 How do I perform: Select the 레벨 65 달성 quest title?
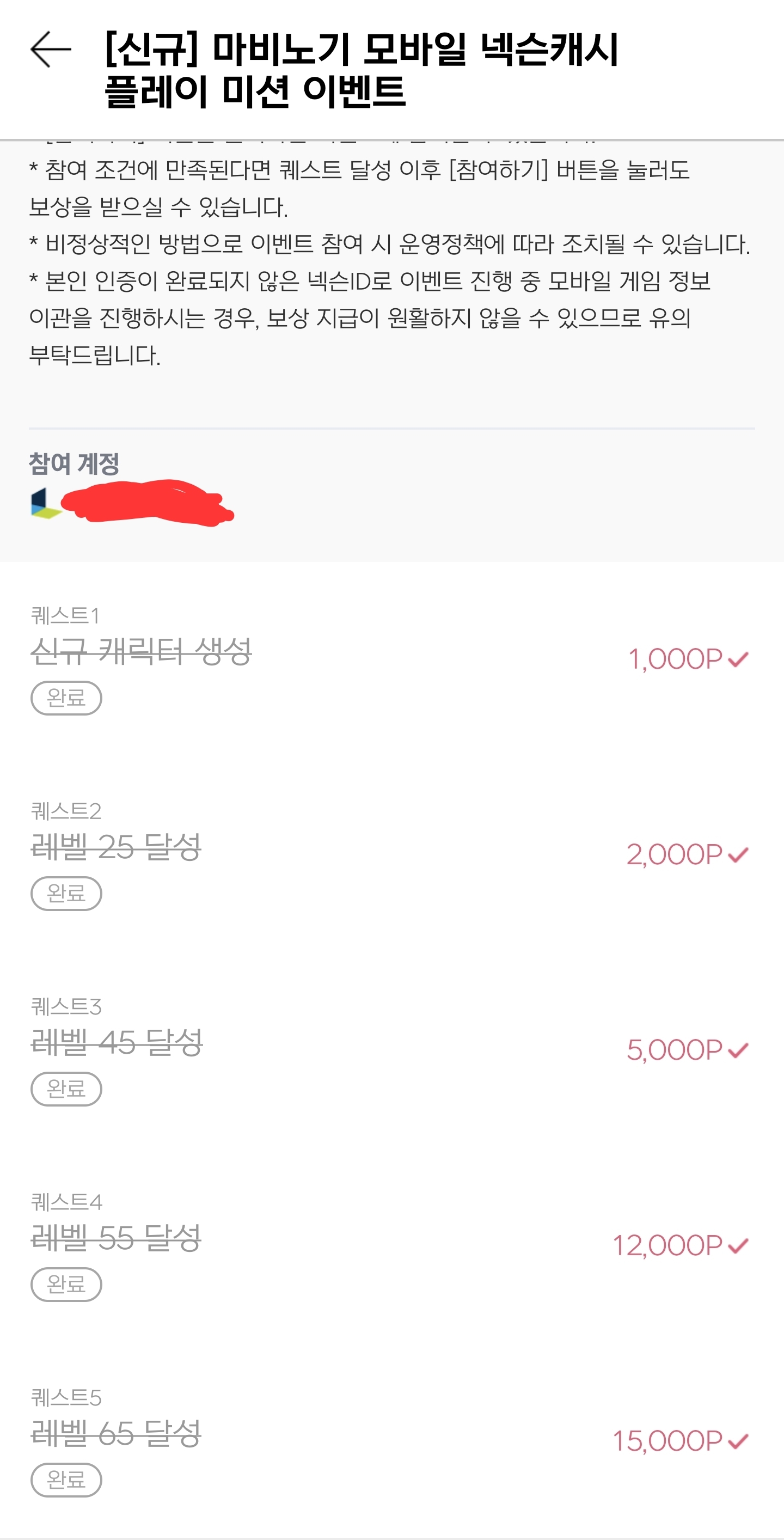pos(116,1433)
